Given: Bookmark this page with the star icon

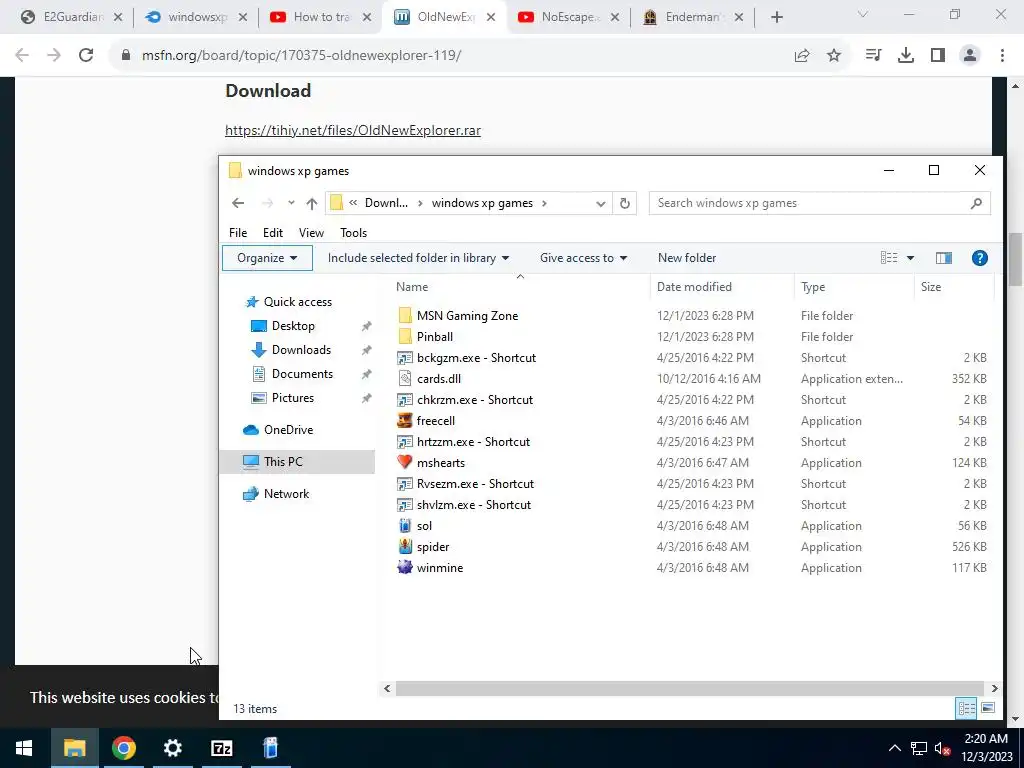Looking at the screenshot, I should [834, 56].
